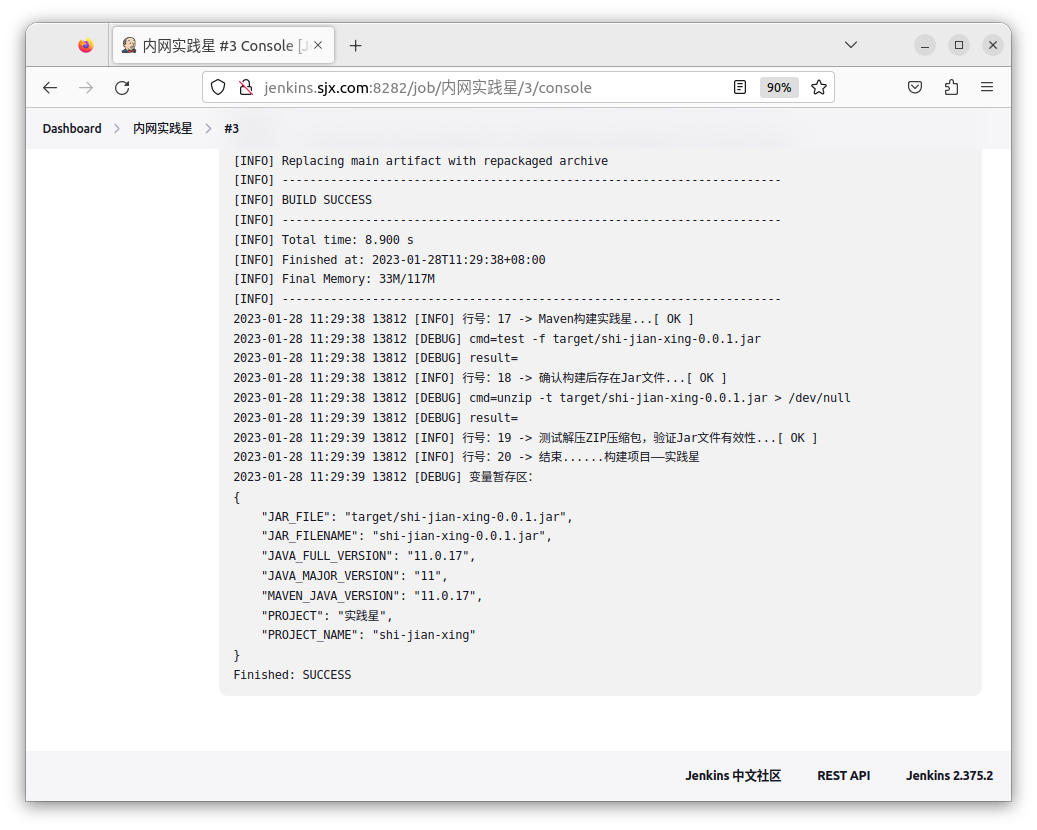Open the Extensions puzzle icon
This screenshot has width=1037, height=830.
pyautogui.click(x=951, y=87)
